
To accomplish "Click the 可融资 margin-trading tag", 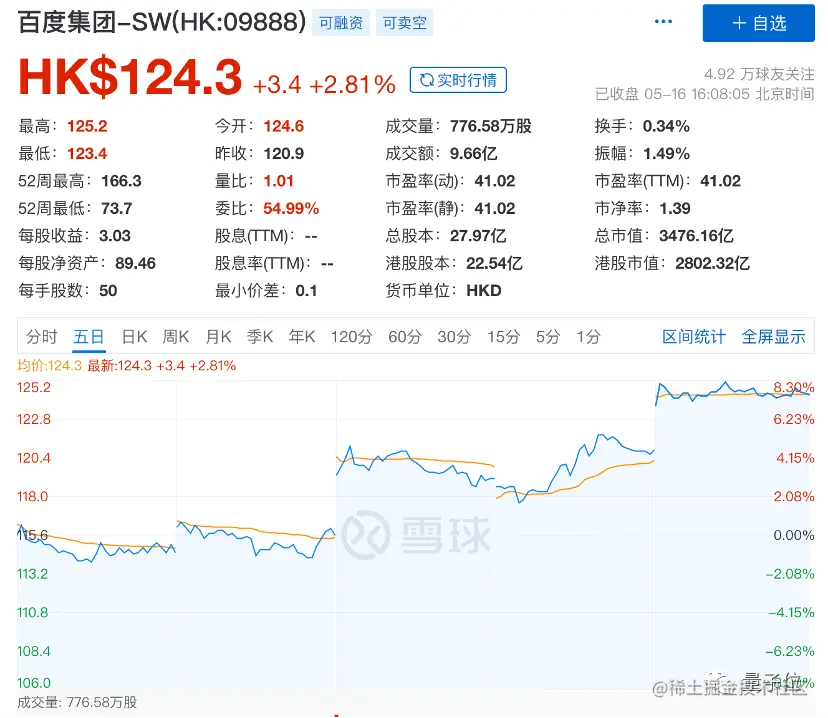I will pyautogui.click(x=341, y=21).
